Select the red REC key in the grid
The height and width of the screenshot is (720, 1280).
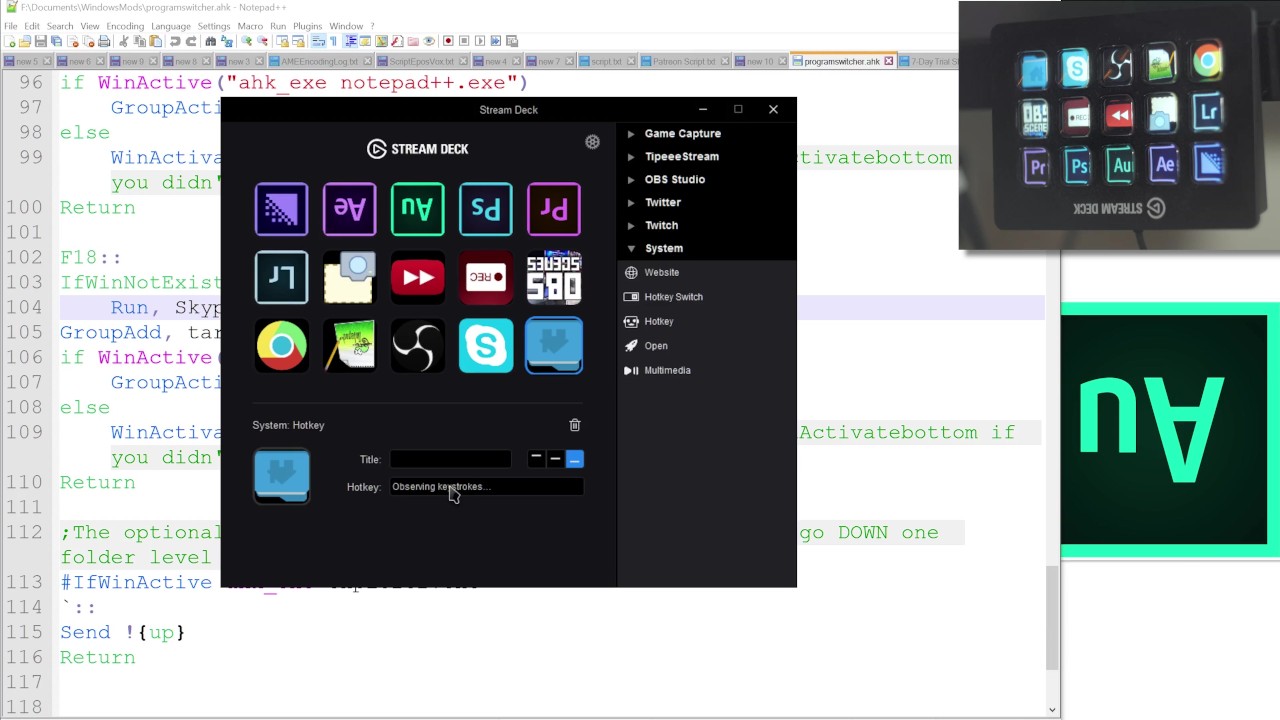(485, 277)
